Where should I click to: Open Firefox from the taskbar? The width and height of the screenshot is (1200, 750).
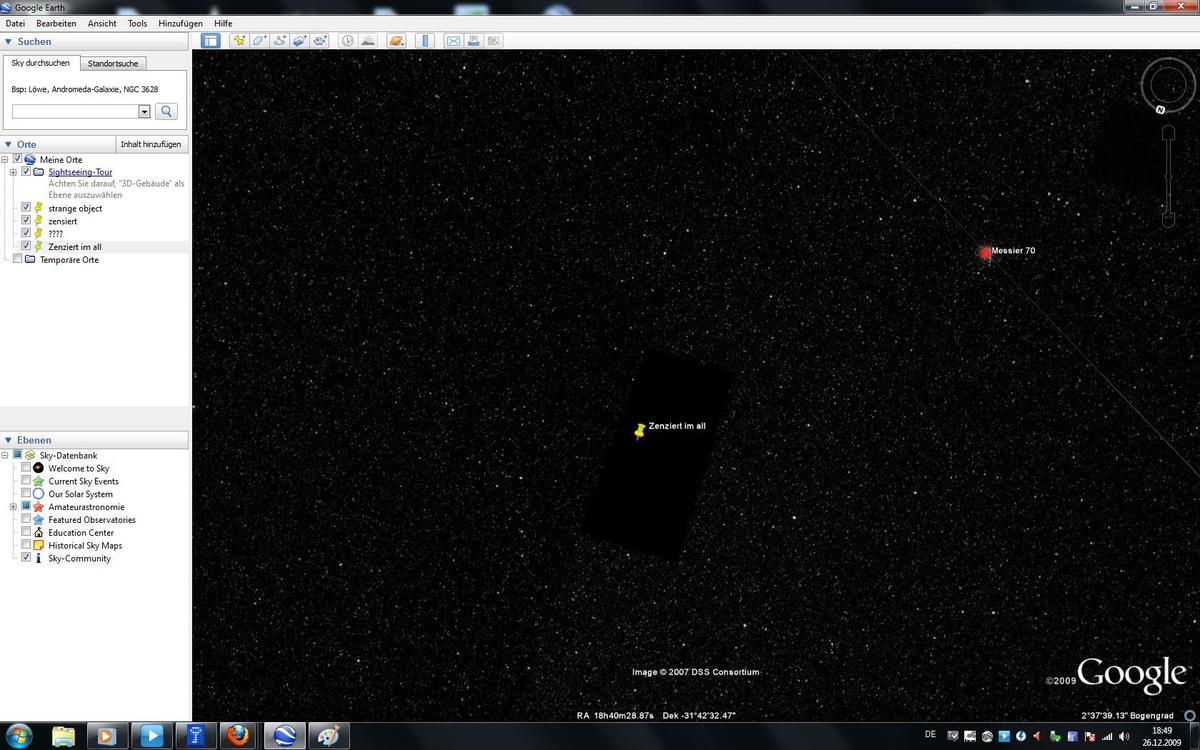tap(237, 735)
